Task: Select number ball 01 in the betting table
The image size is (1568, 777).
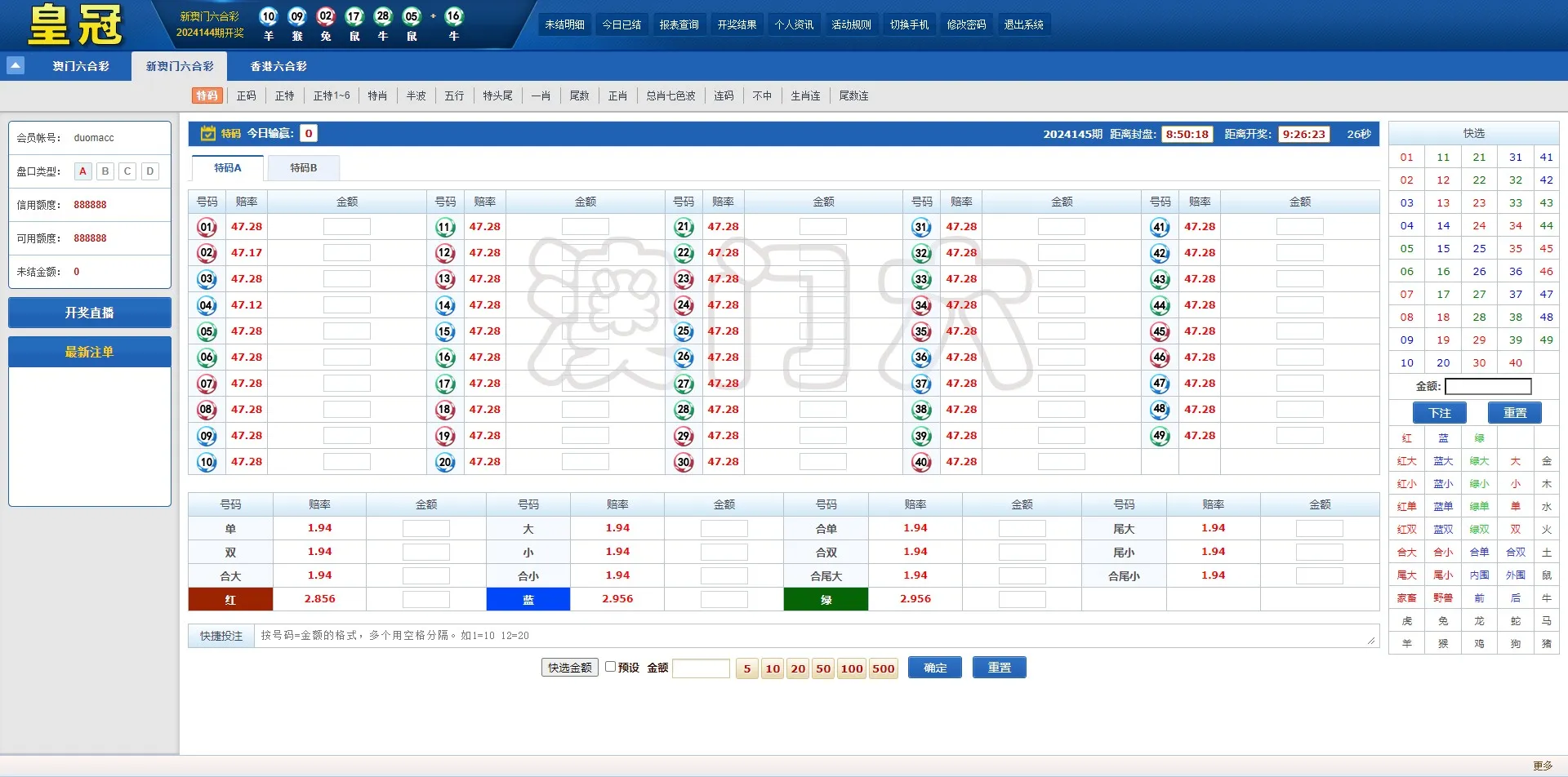Action: [207, 227]
